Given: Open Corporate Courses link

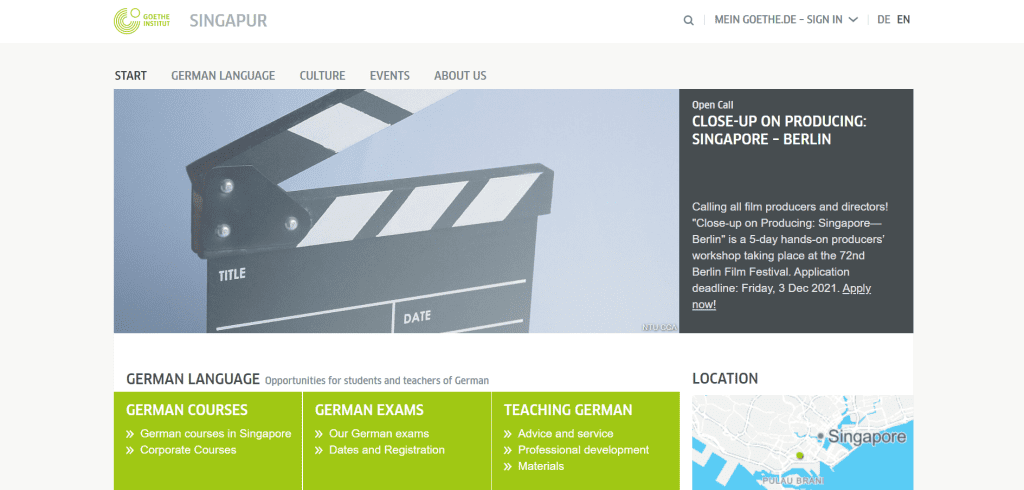Looking at the screenshot, I should click(188, 450).
